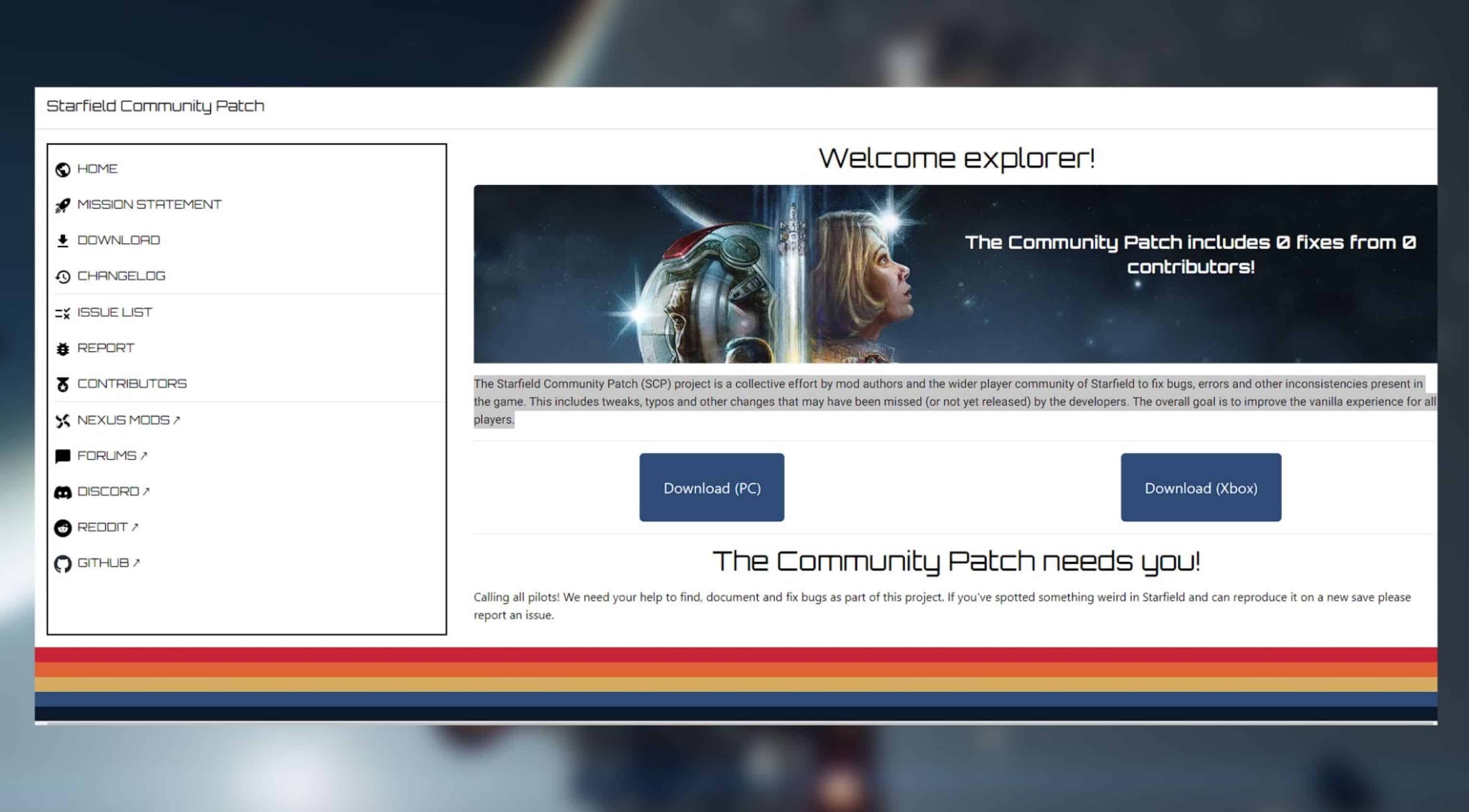Go to the Contributors page
Viewport: 1469px width, 812px height.
(x=132, y=384)
